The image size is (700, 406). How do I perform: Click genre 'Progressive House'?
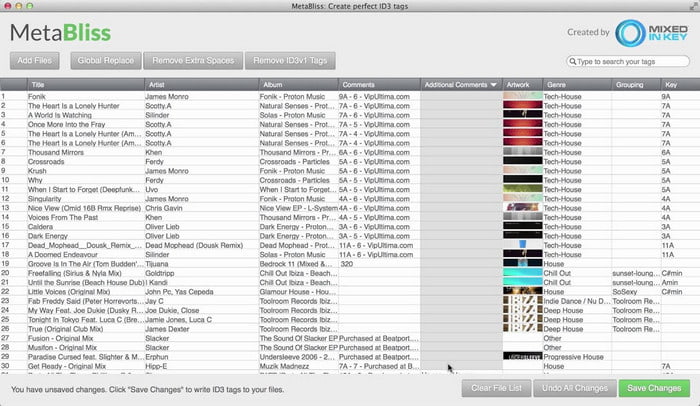(573, 357)
